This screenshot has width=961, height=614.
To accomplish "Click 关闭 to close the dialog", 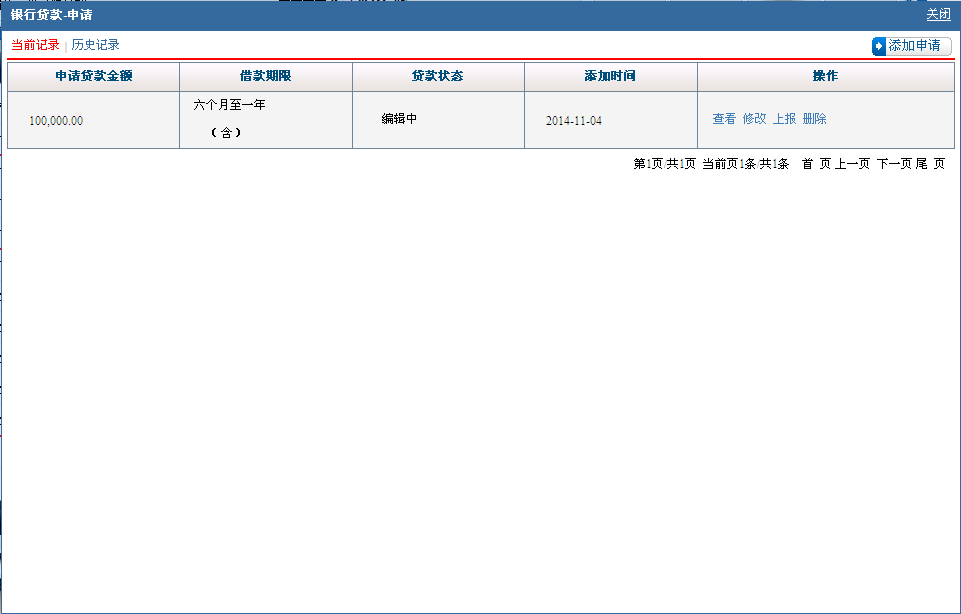I will pyautogui.click(x=938, y=15).
